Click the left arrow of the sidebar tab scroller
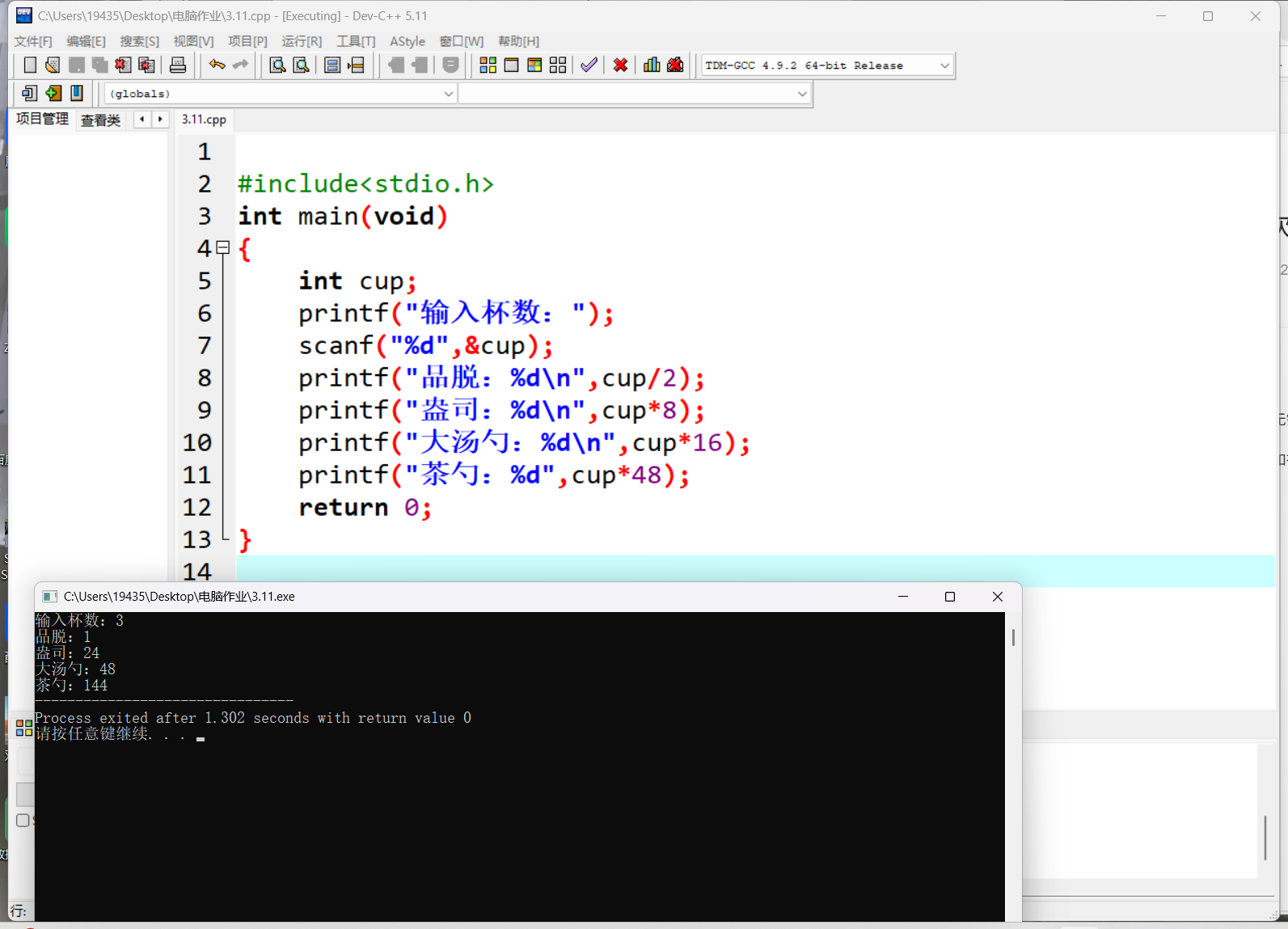 coord(142,119)
